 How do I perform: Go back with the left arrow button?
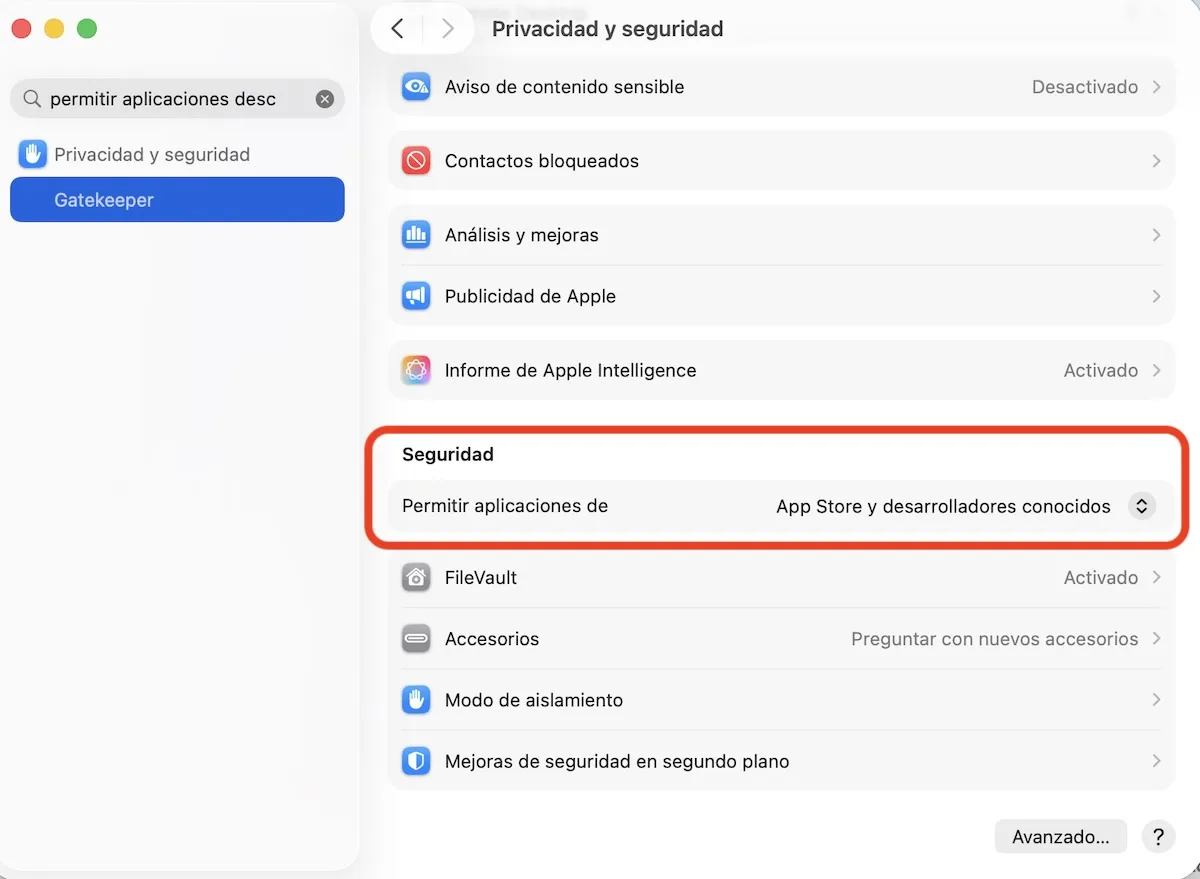click(x=397, y=29)
